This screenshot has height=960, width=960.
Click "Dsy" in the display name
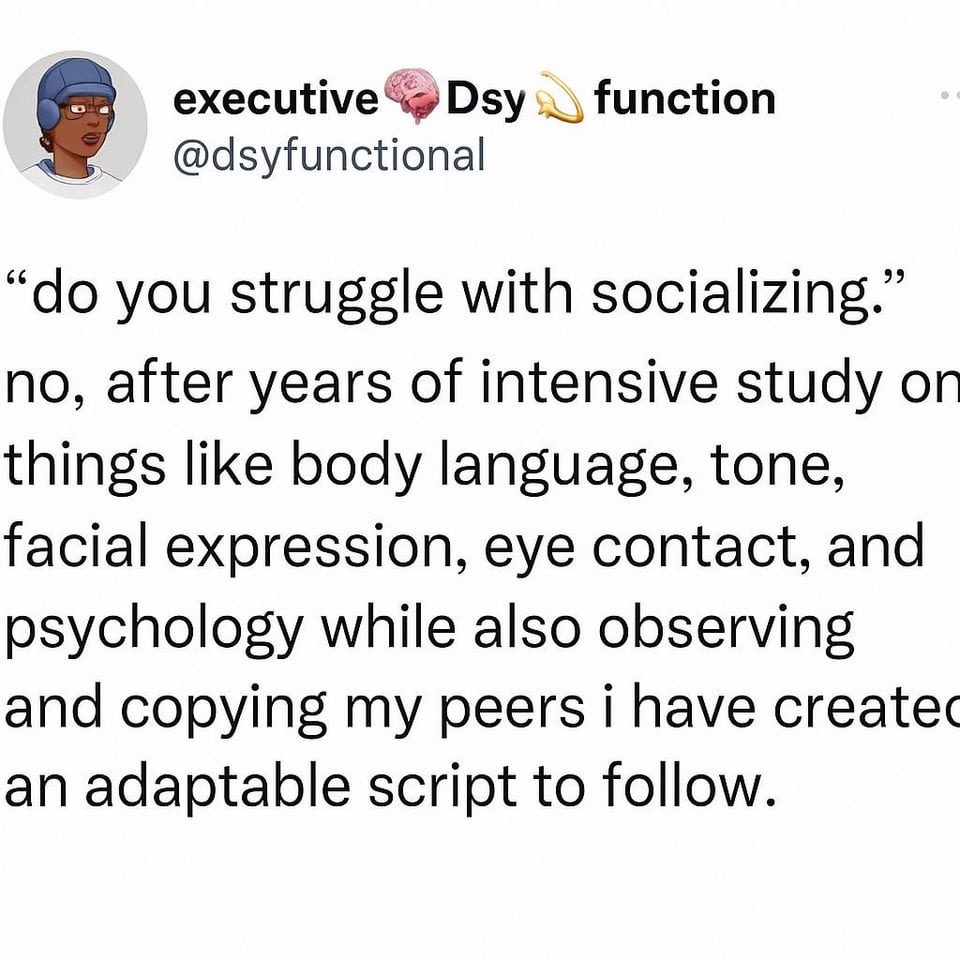coord(485,100)
